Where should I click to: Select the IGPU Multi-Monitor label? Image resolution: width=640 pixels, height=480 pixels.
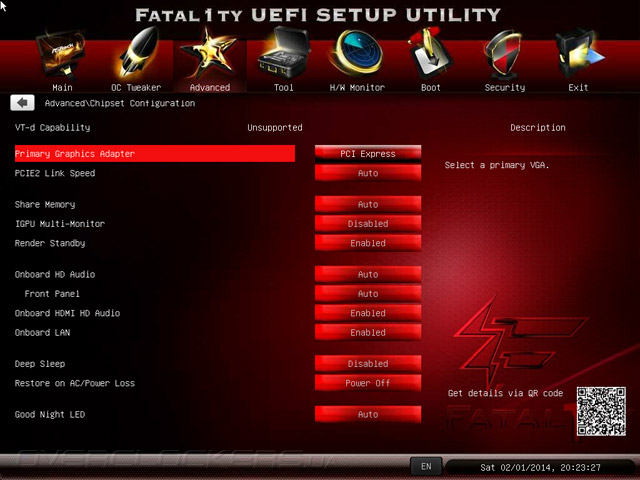[x=60, y=224]
